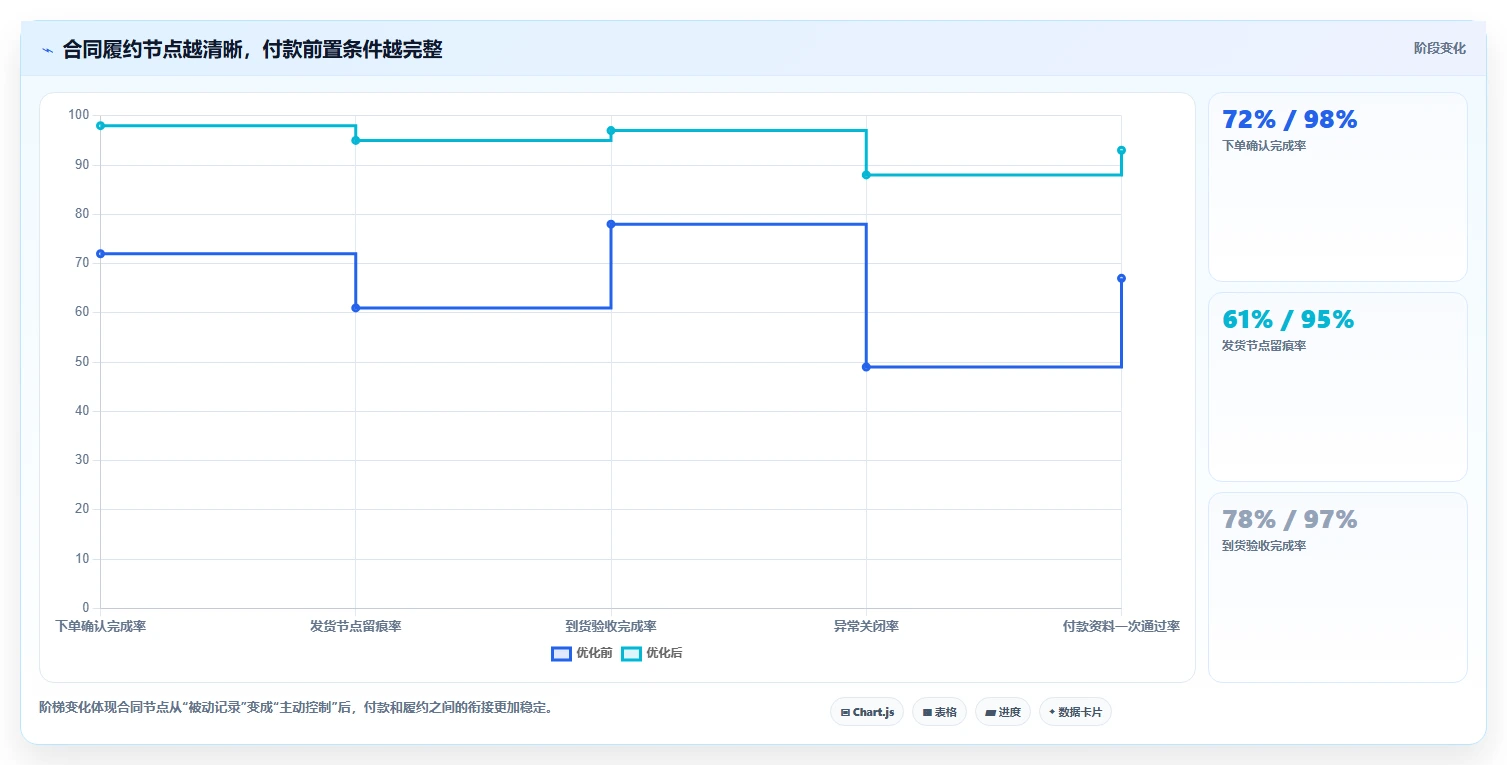Click the 异常关闭率 x-axis label

866,627
